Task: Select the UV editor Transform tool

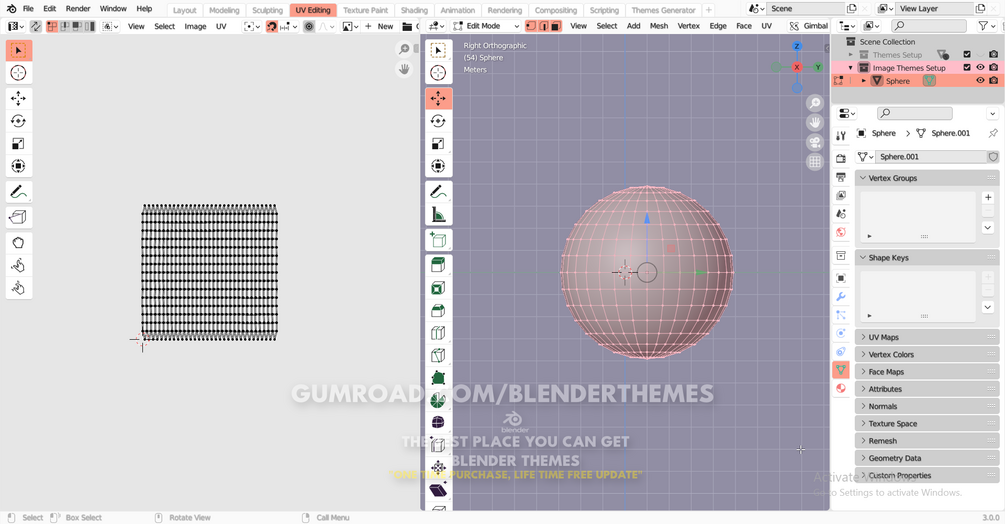Action: [x=19, y=166]
